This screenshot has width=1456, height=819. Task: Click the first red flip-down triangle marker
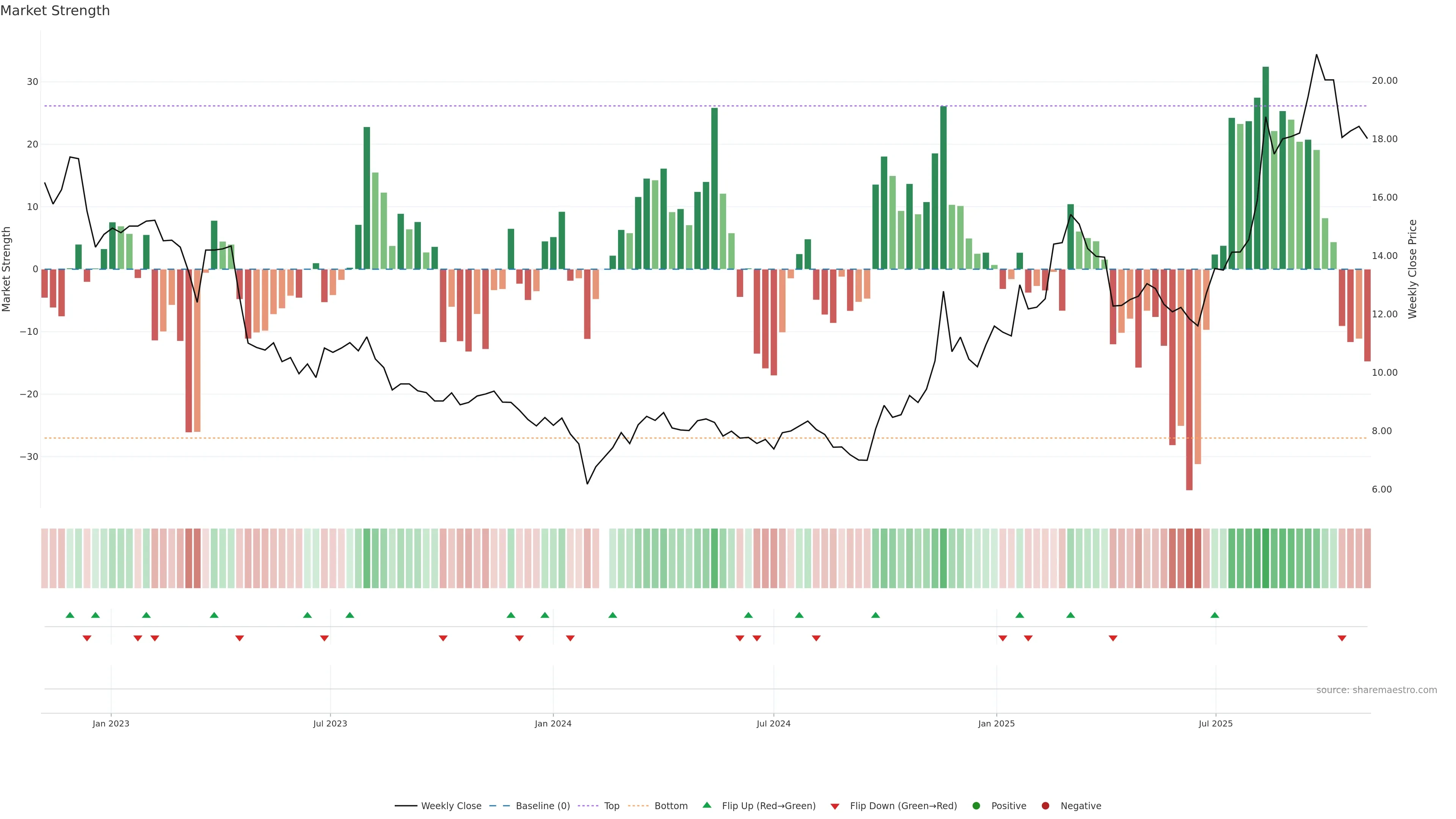point(87,638)
